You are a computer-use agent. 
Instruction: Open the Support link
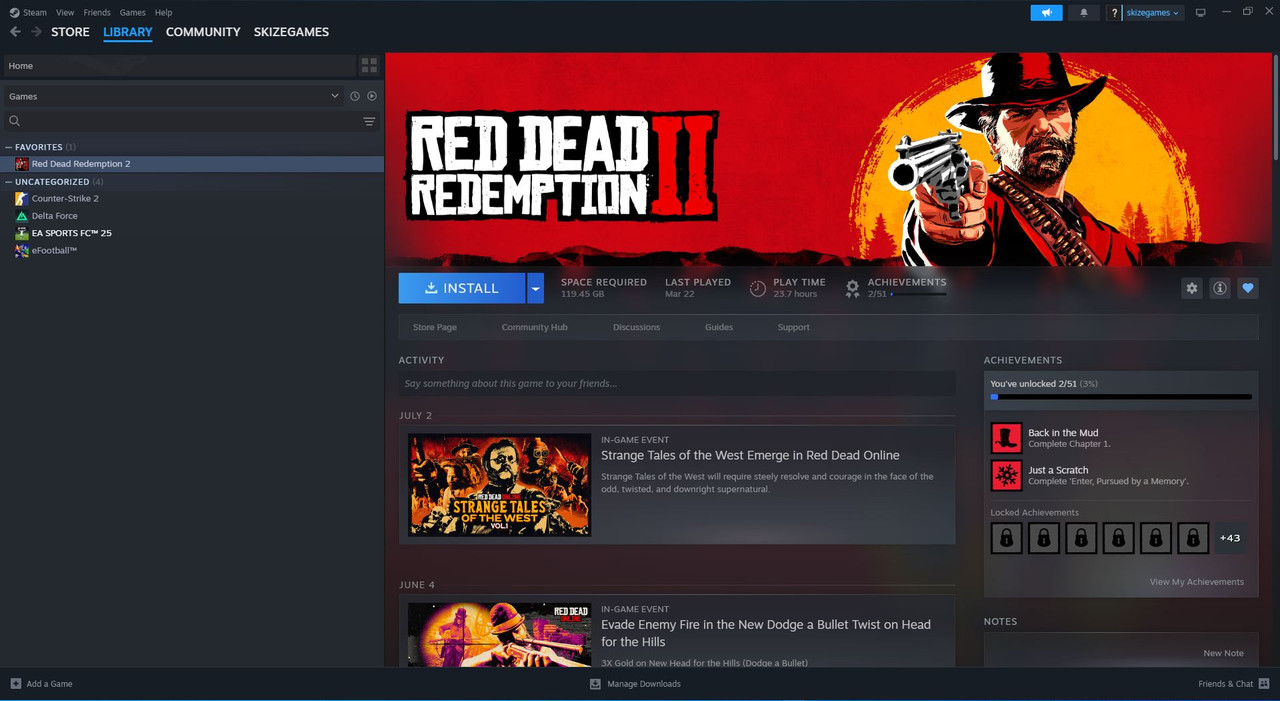coord(794,327)
